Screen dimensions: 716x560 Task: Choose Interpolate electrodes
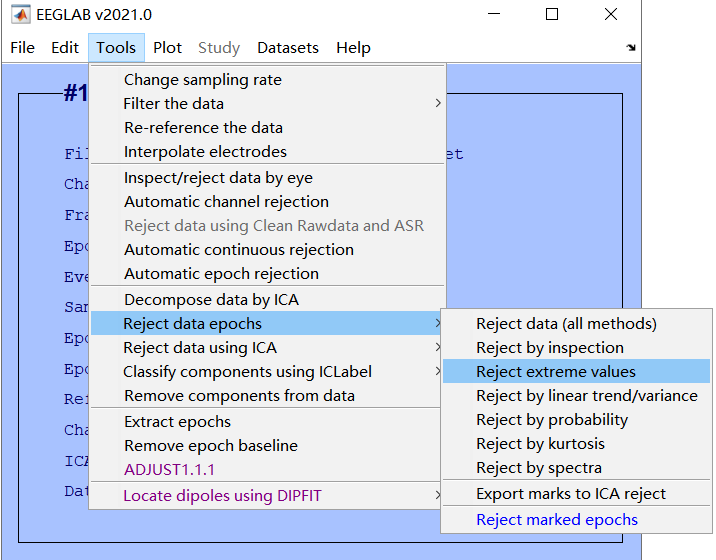click(268, 152)
